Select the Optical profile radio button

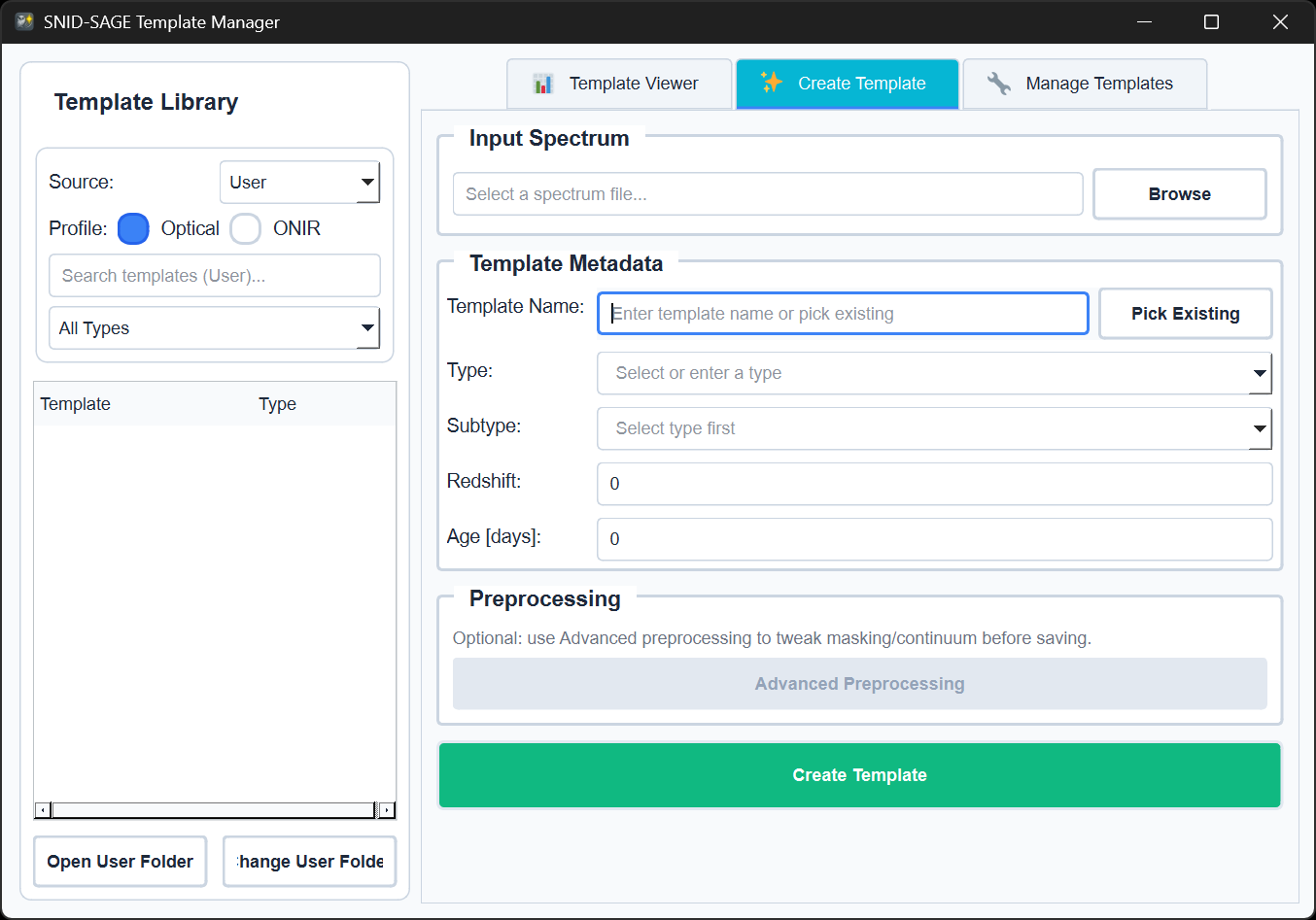coord(133,228)
